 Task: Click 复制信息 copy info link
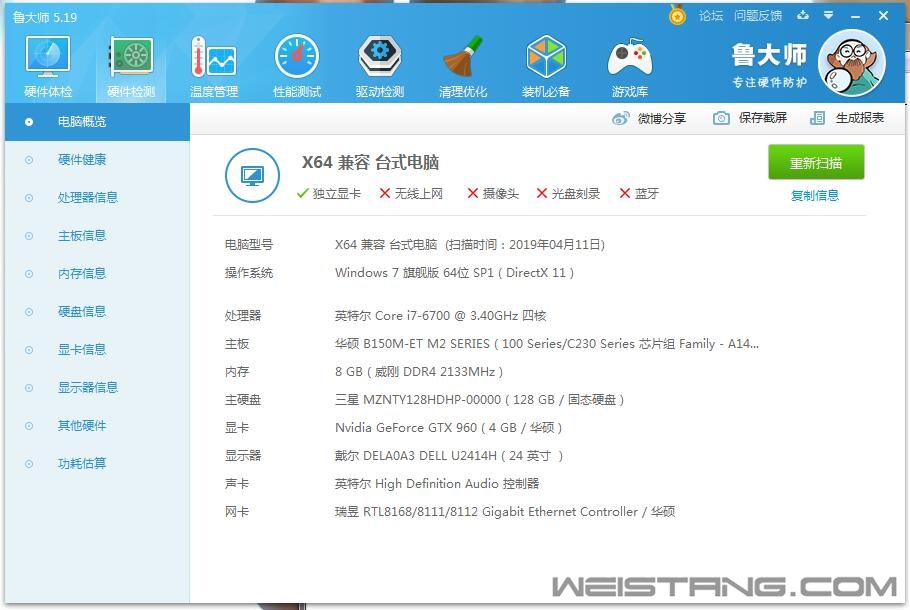point(815,196)
